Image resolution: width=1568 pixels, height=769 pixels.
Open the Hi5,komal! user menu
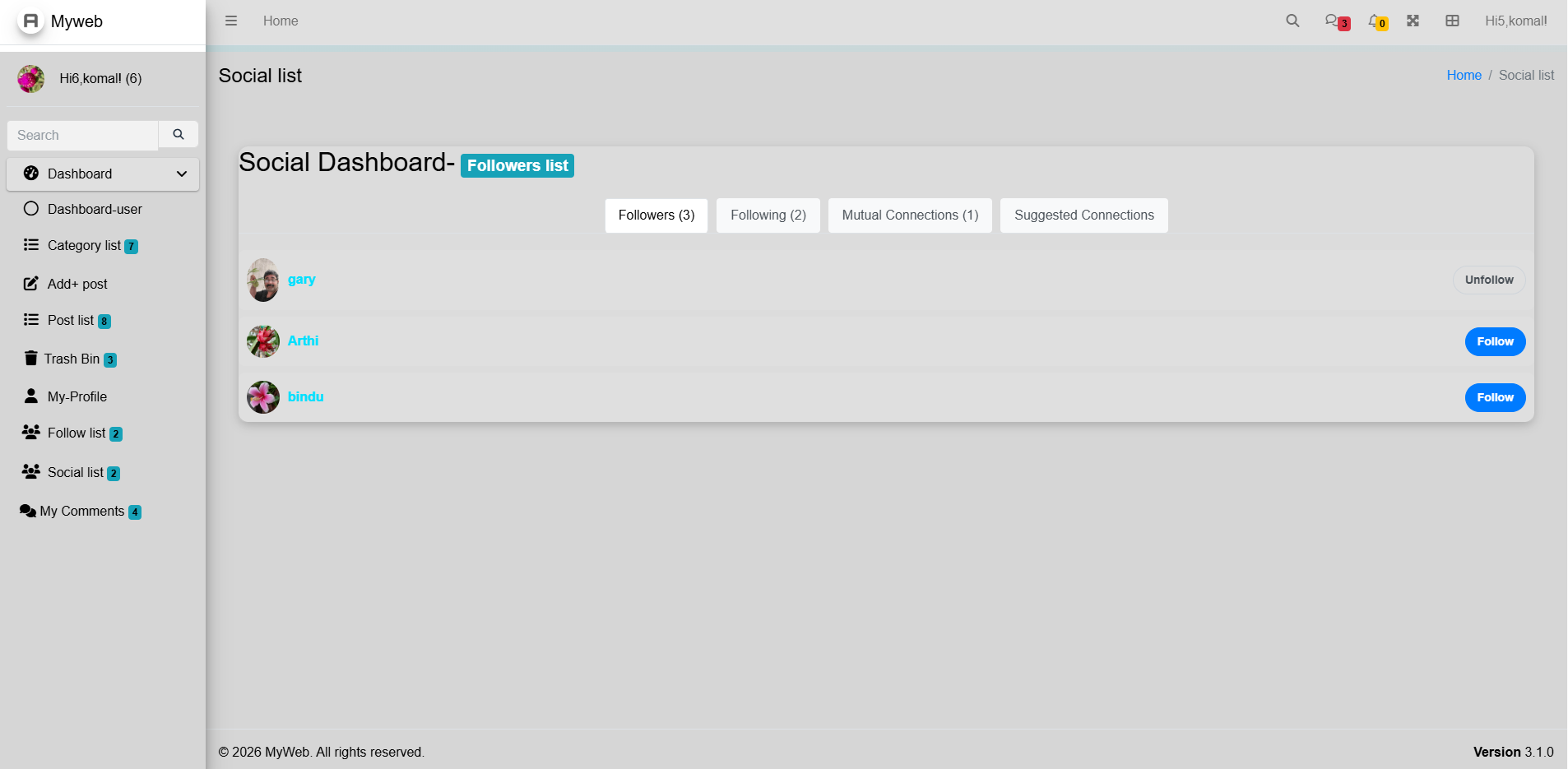(1515, 21)
